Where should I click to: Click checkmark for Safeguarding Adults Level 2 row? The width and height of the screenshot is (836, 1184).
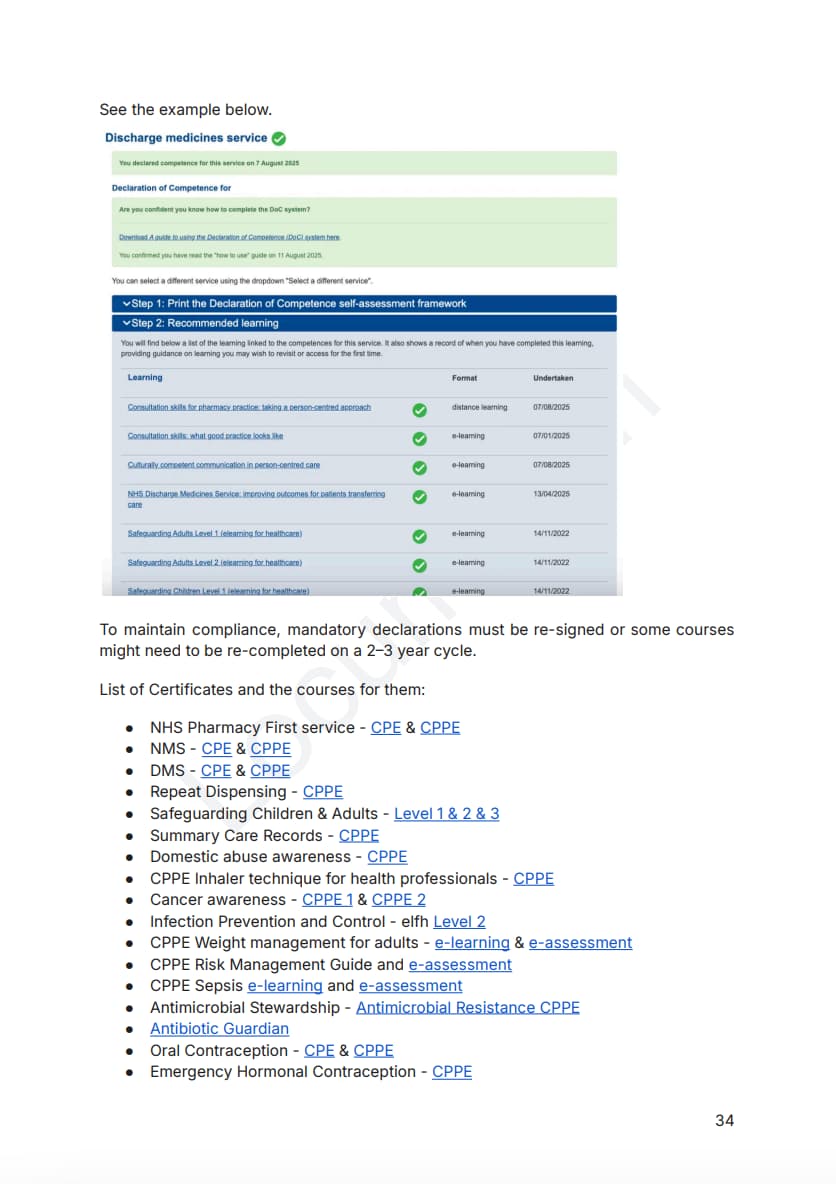[420, 564]
